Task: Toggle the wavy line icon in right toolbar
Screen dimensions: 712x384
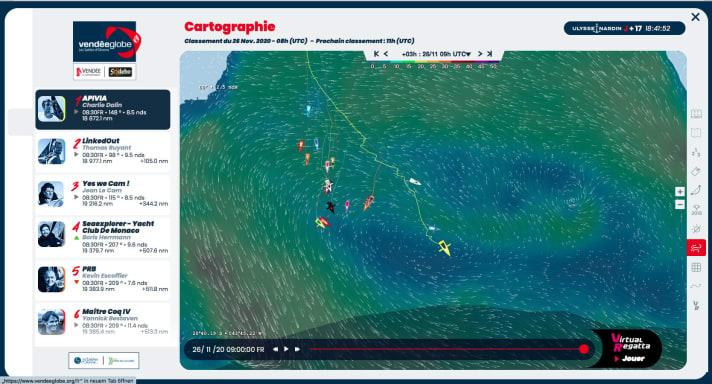Action: (x=696, y=286)
